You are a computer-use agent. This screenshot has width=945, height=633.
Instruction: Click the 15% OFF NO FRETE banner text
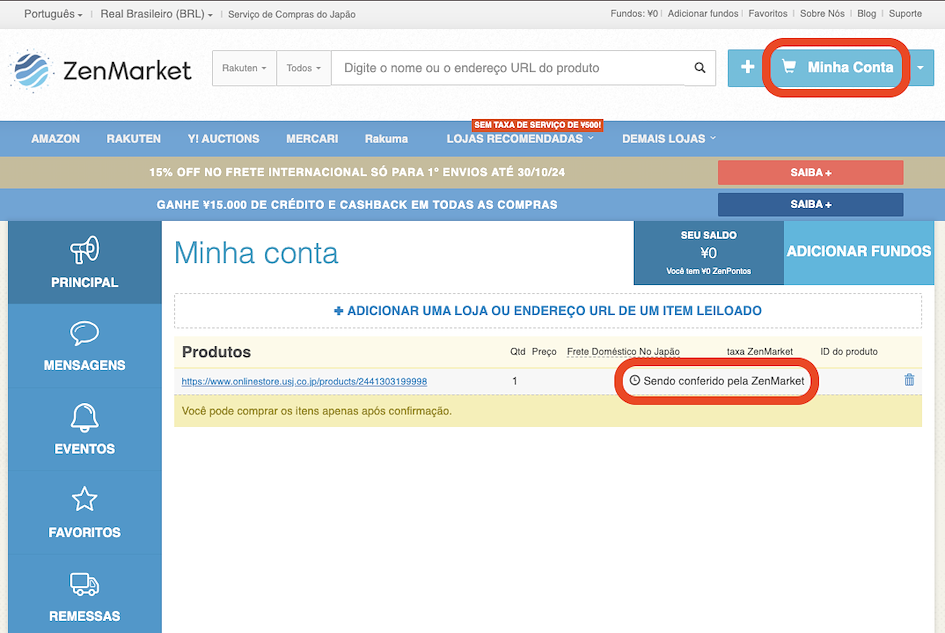(357, 172)
